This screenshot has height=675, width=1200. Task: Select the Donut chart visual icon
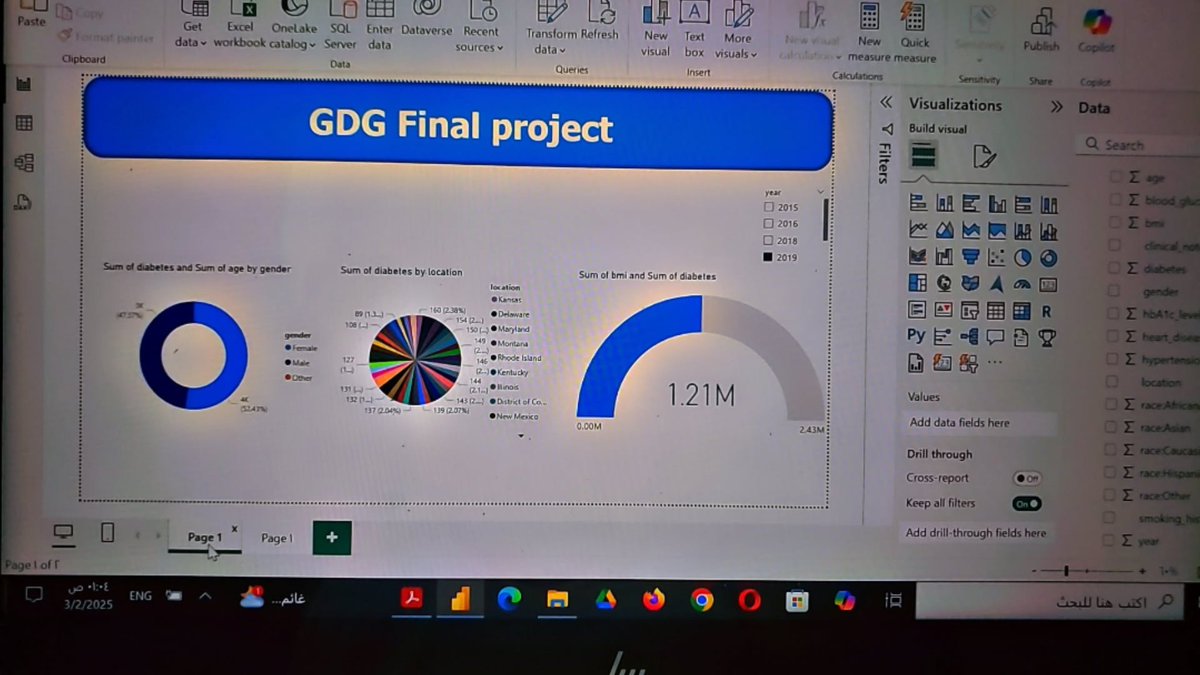pos(1049,257)
